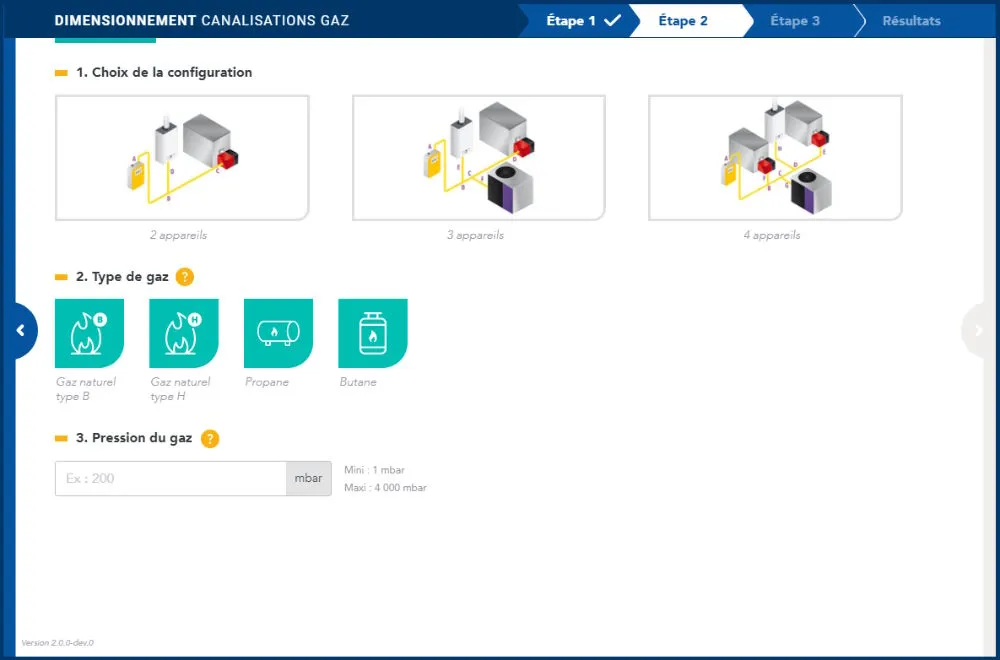Select the Gaz naturel type H icon

183,333
